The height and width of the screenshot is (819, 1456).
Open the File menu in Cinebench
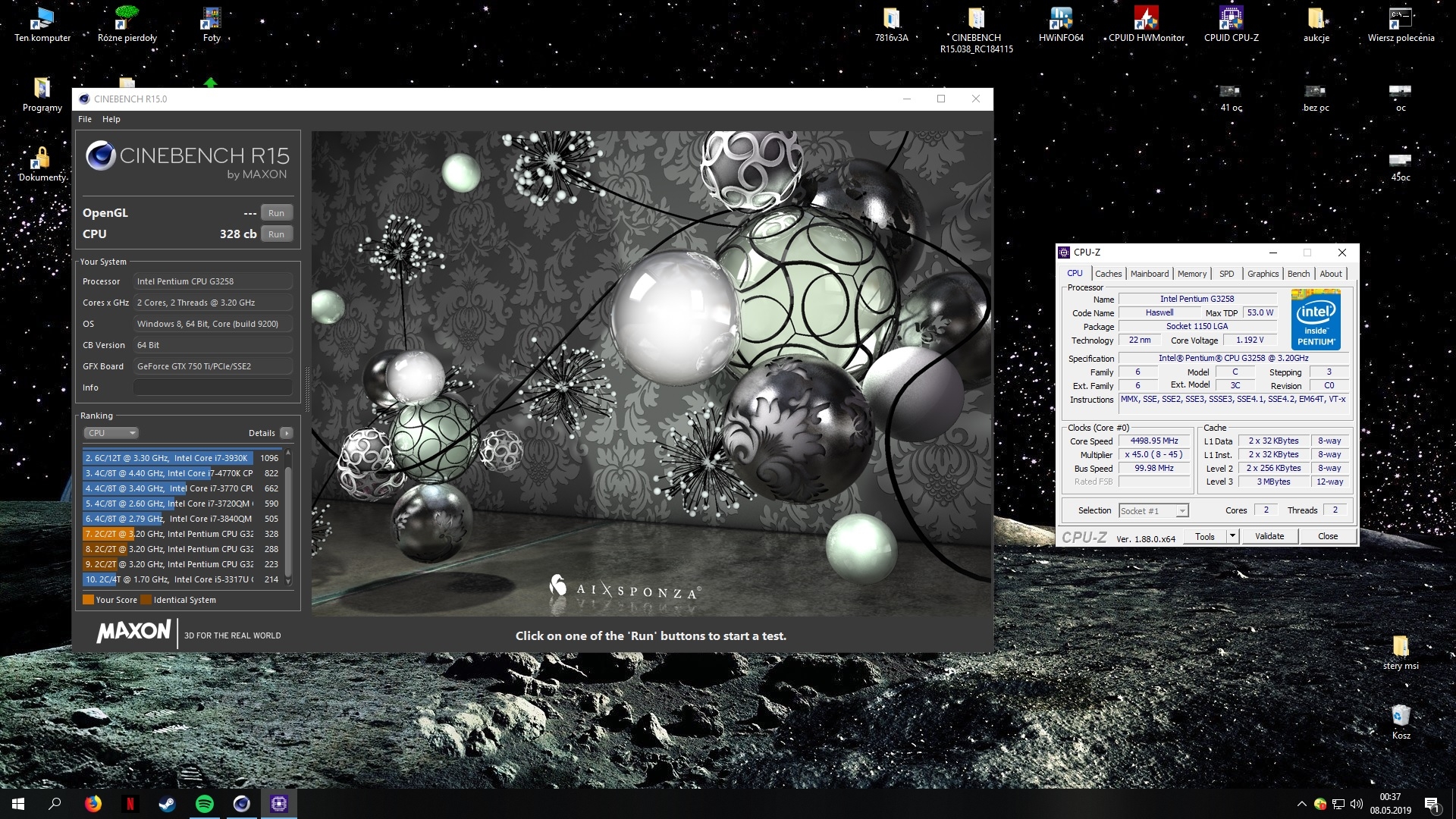(x=85, y=119)
